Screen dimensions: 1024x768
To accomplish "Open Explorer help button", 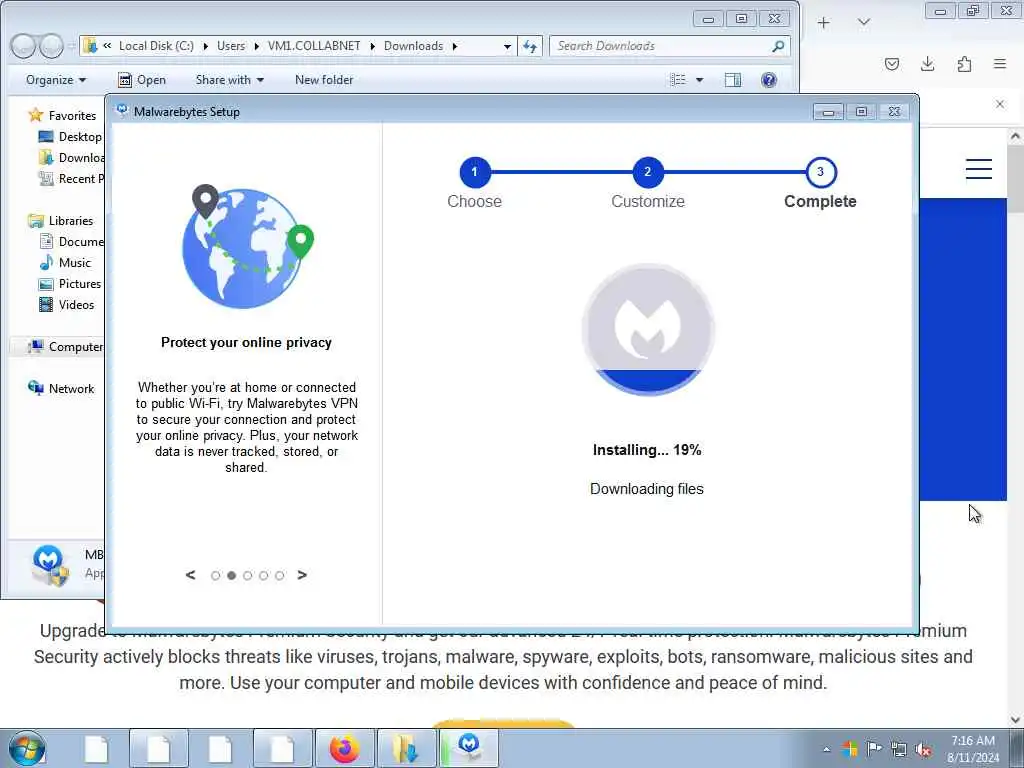I will click(769, 80).
